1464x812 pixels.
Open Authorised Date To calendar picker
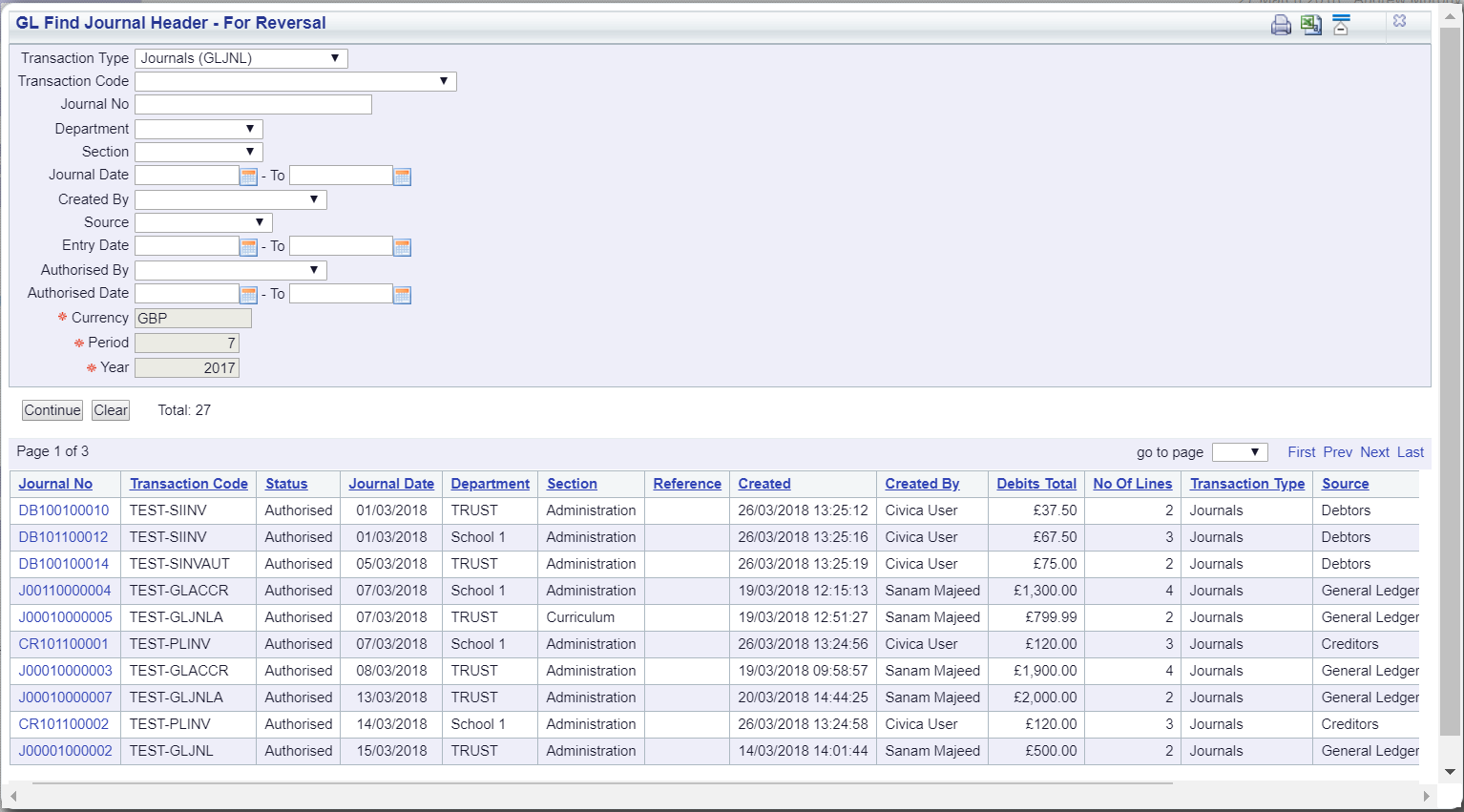coord(402,295)
